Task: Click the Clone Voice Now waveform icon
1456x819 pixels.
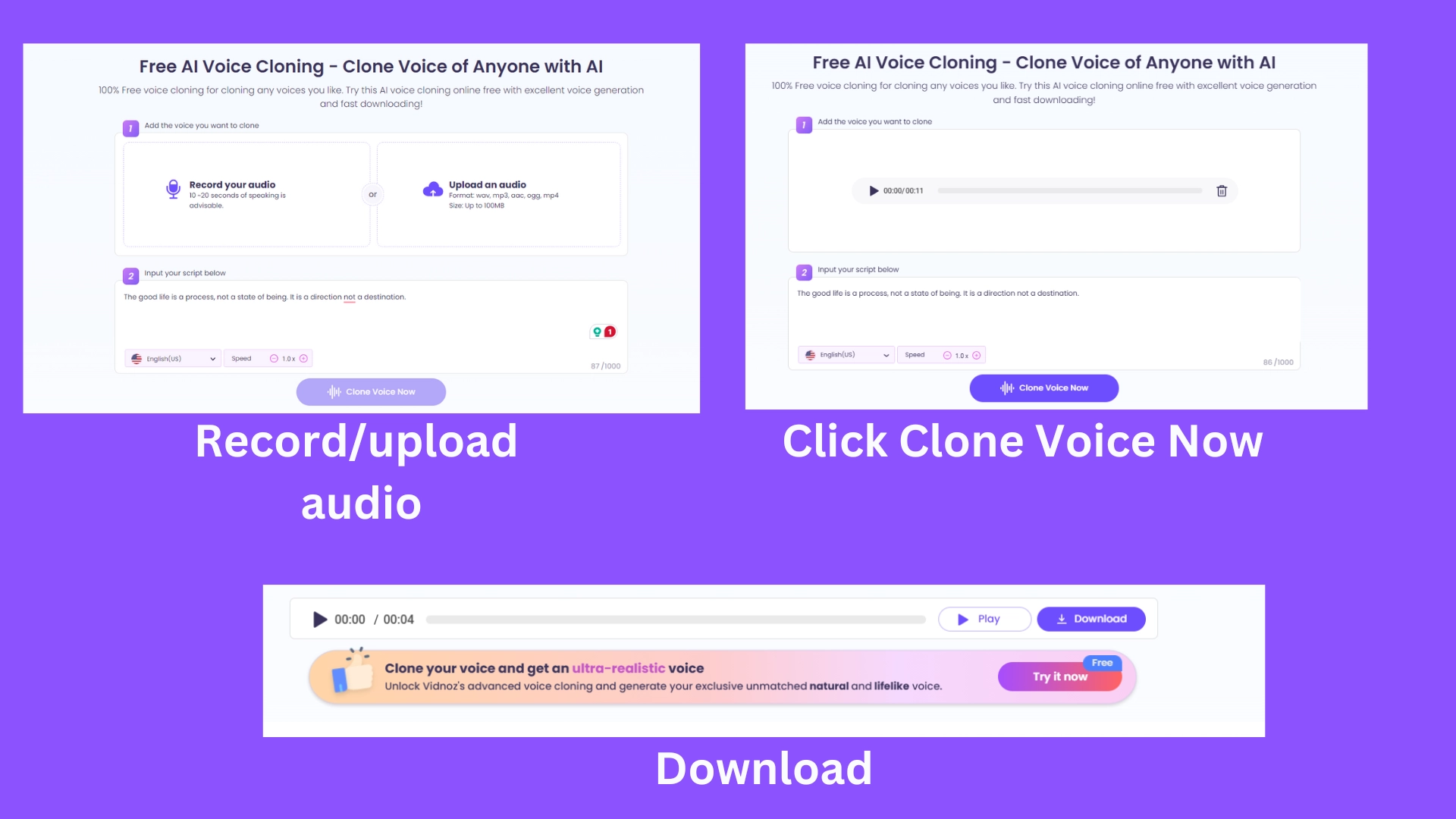Action: (1007, 388)
